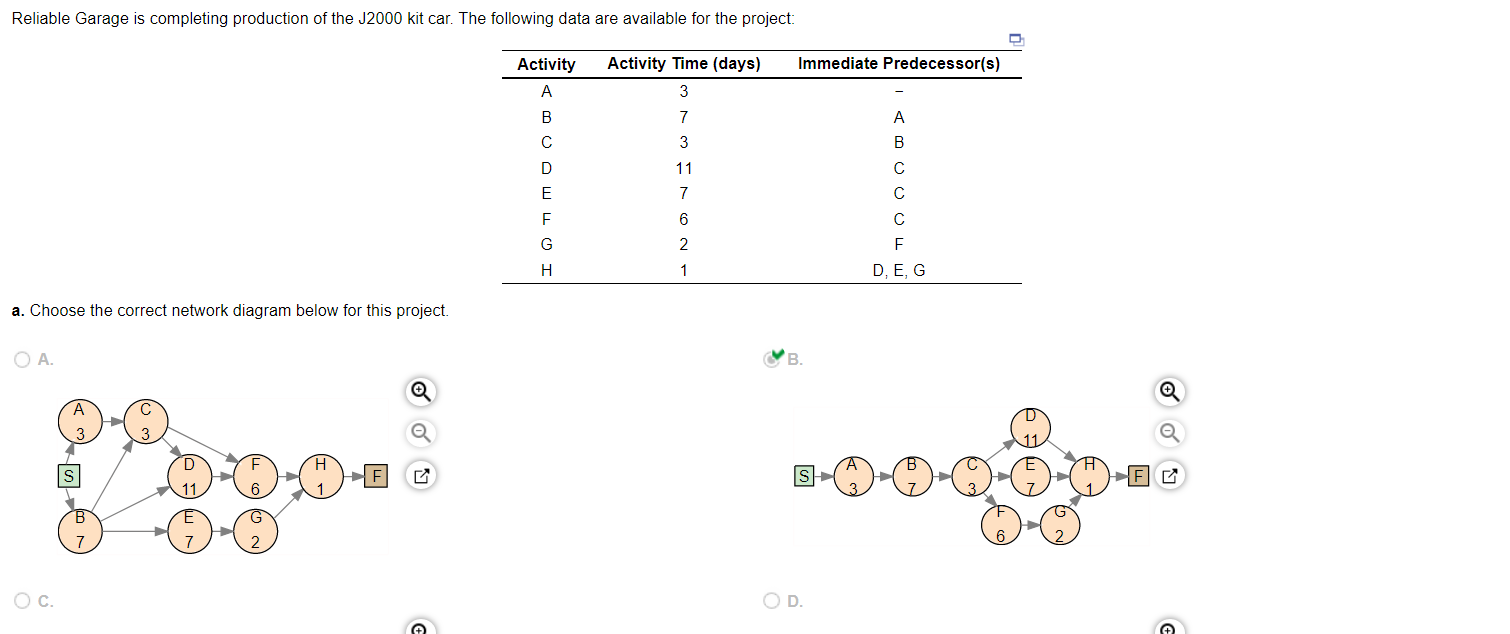Click the Activity column header in the table

click(x=546, y=64)
